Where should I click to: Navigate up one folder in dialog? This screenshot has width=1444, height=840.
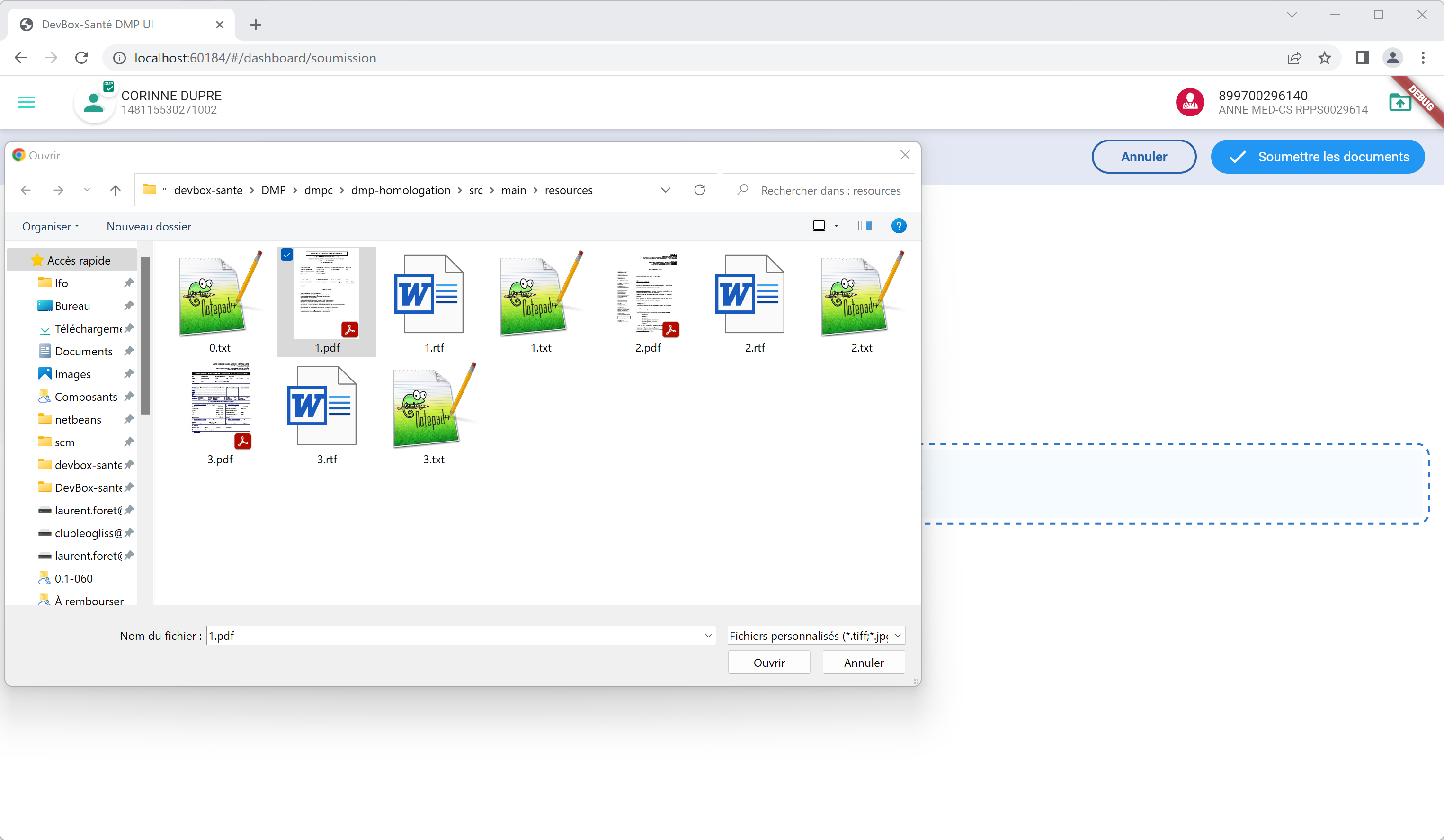[x=115, y=190]
